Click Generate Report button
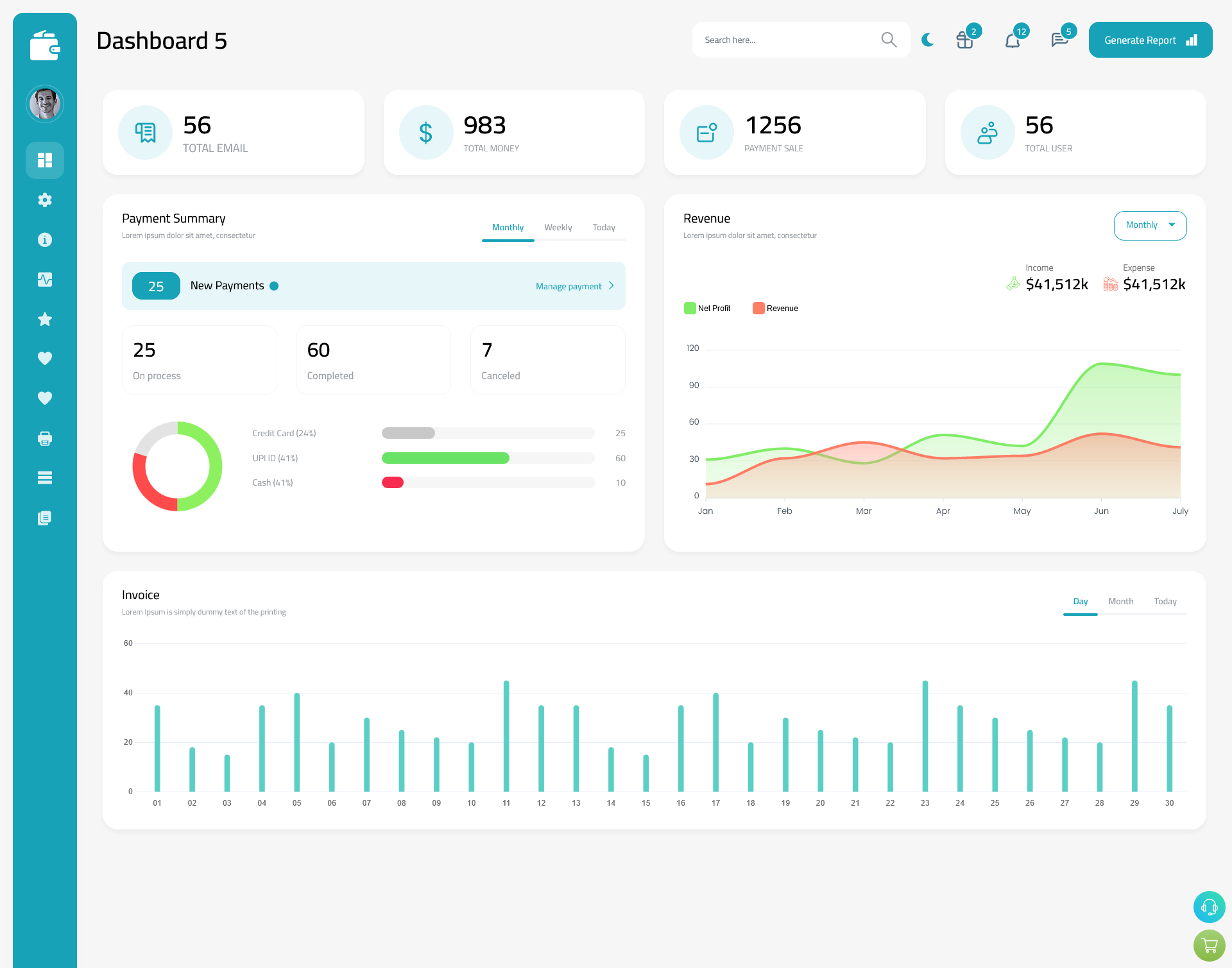 [1148, 39]
